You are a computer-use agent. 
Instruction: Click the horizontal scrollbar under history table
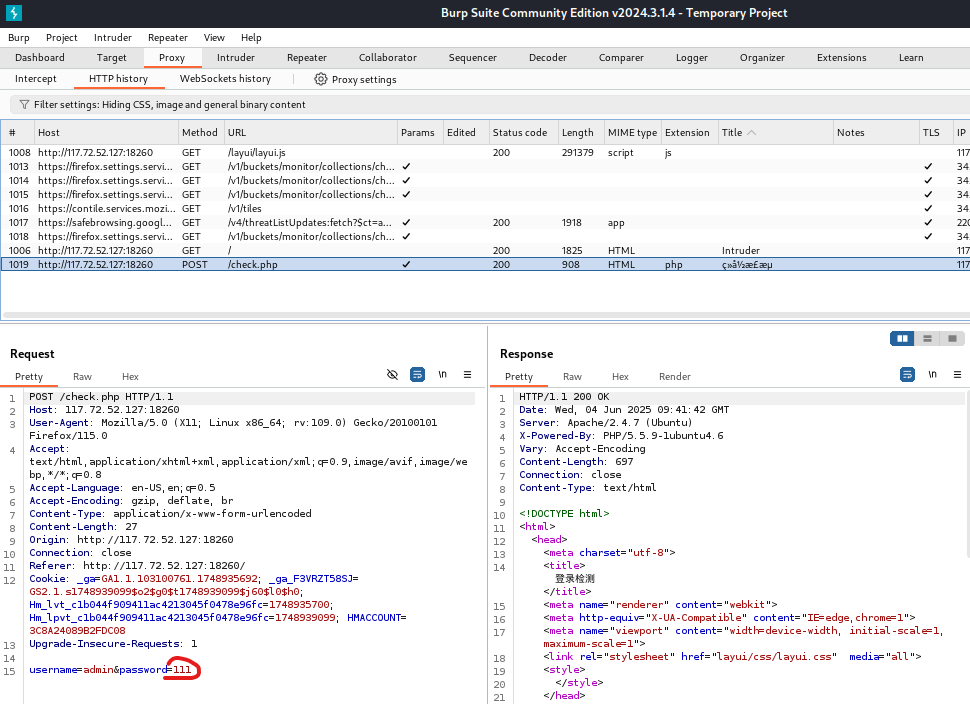click(485, 316)
